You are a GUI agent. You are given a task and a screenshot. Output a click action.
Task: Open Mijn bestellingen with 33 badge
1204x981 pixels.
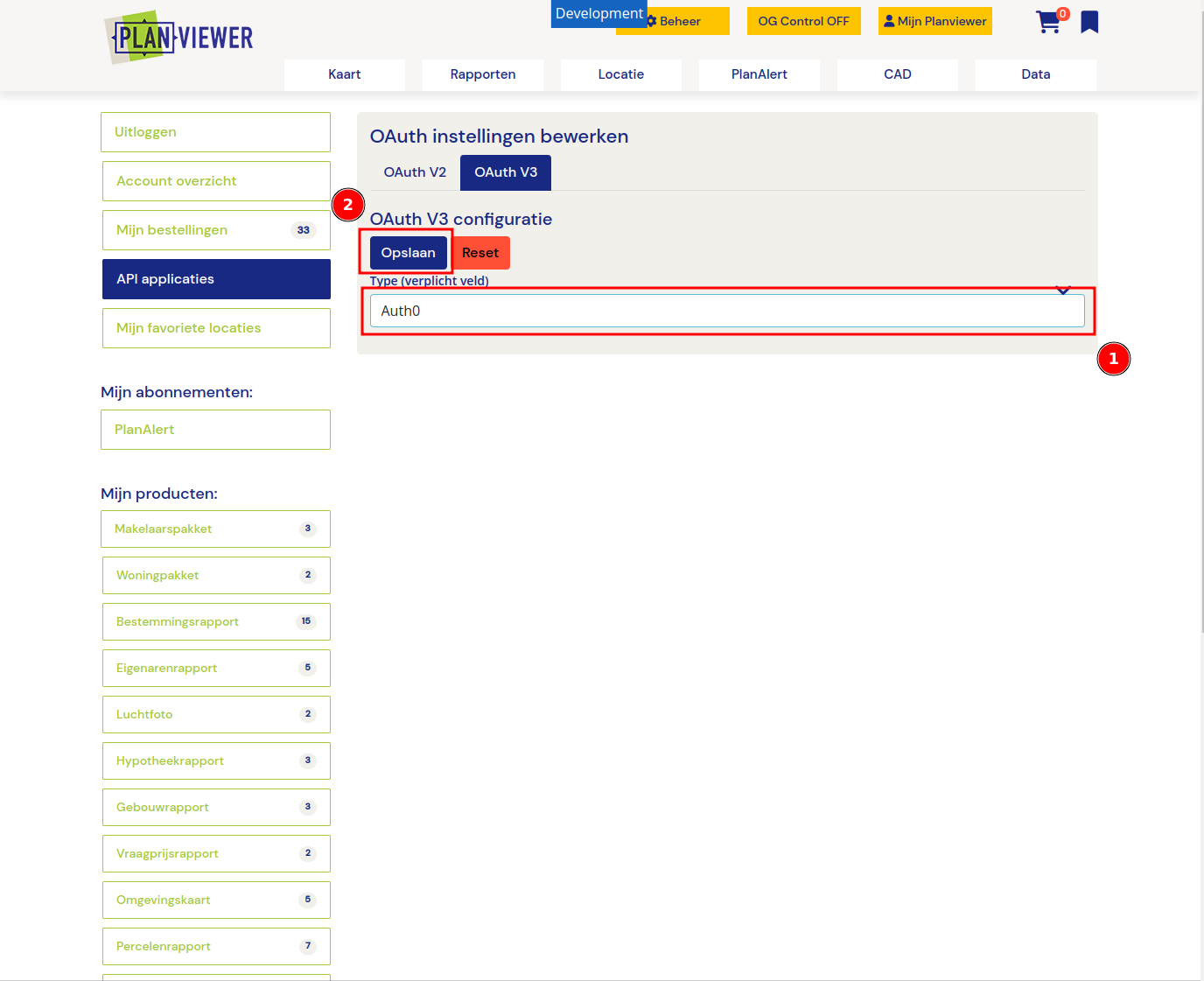pos(215,230)
